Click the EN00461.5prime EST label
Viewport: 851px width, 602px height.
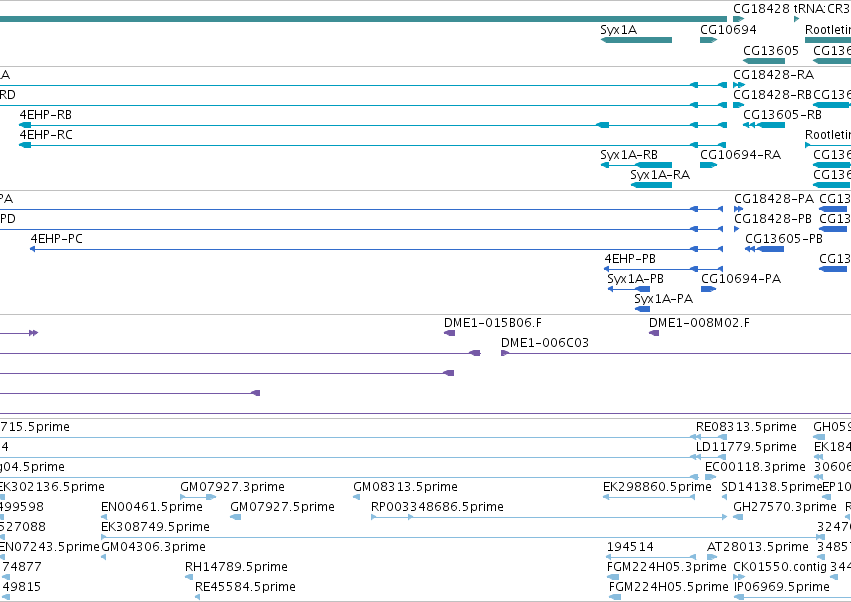152,508
